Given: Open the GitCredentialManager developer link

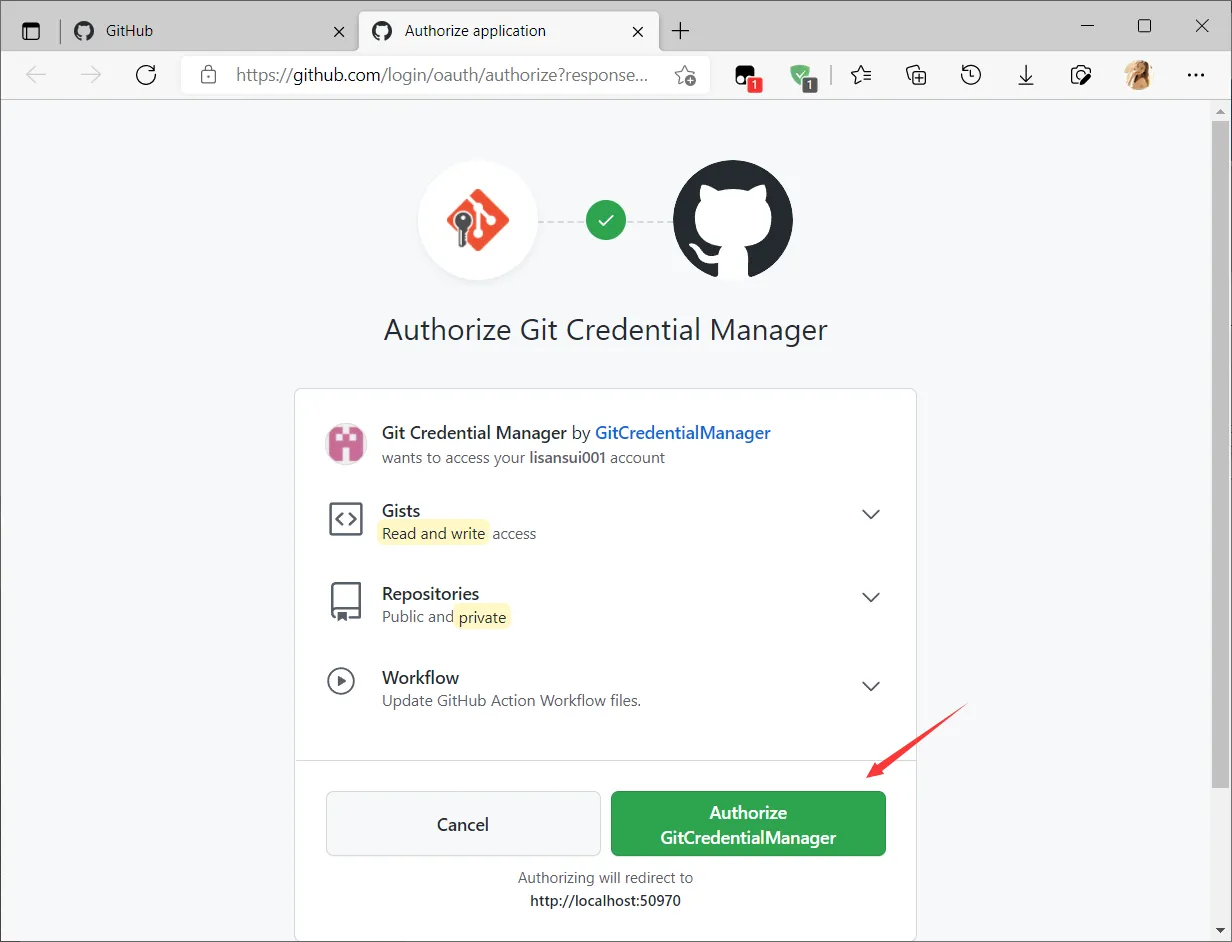Looking at the screenshot, I should 683,433.
